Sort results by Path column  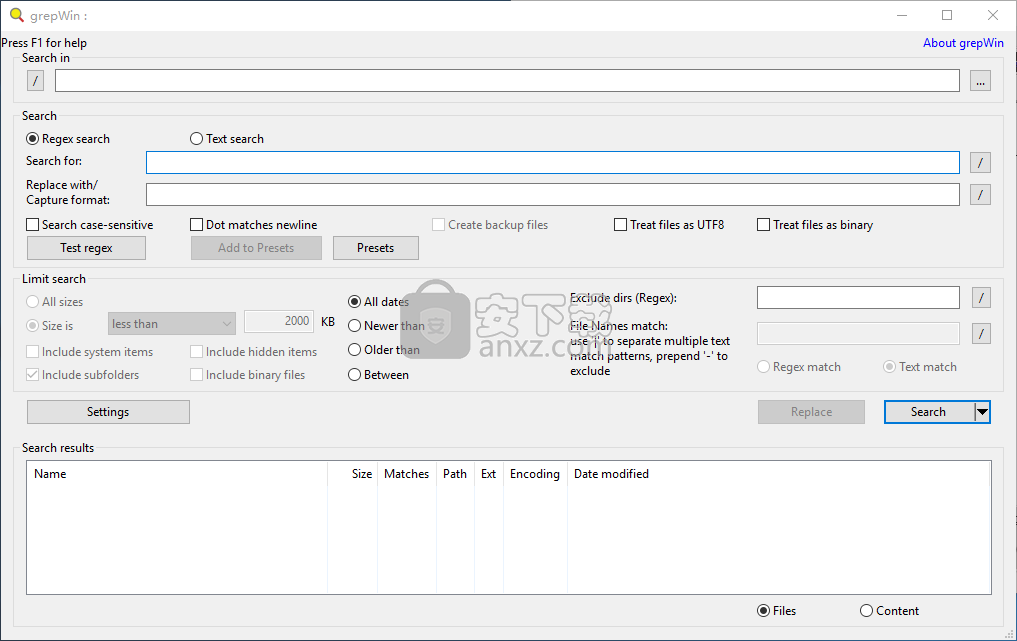[x=455, y=474]
